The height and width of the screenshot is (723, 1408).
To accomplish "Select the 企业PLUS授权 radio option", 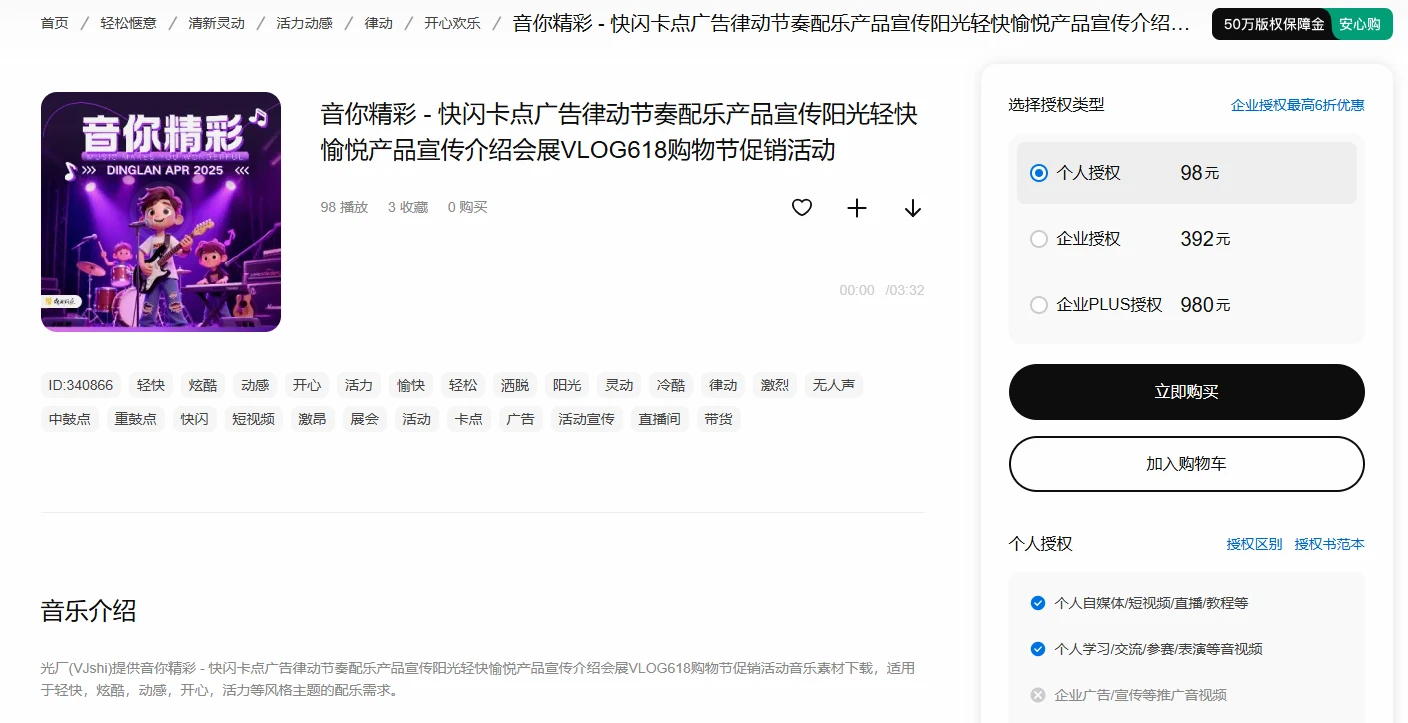I will [x=1039, y=305].
